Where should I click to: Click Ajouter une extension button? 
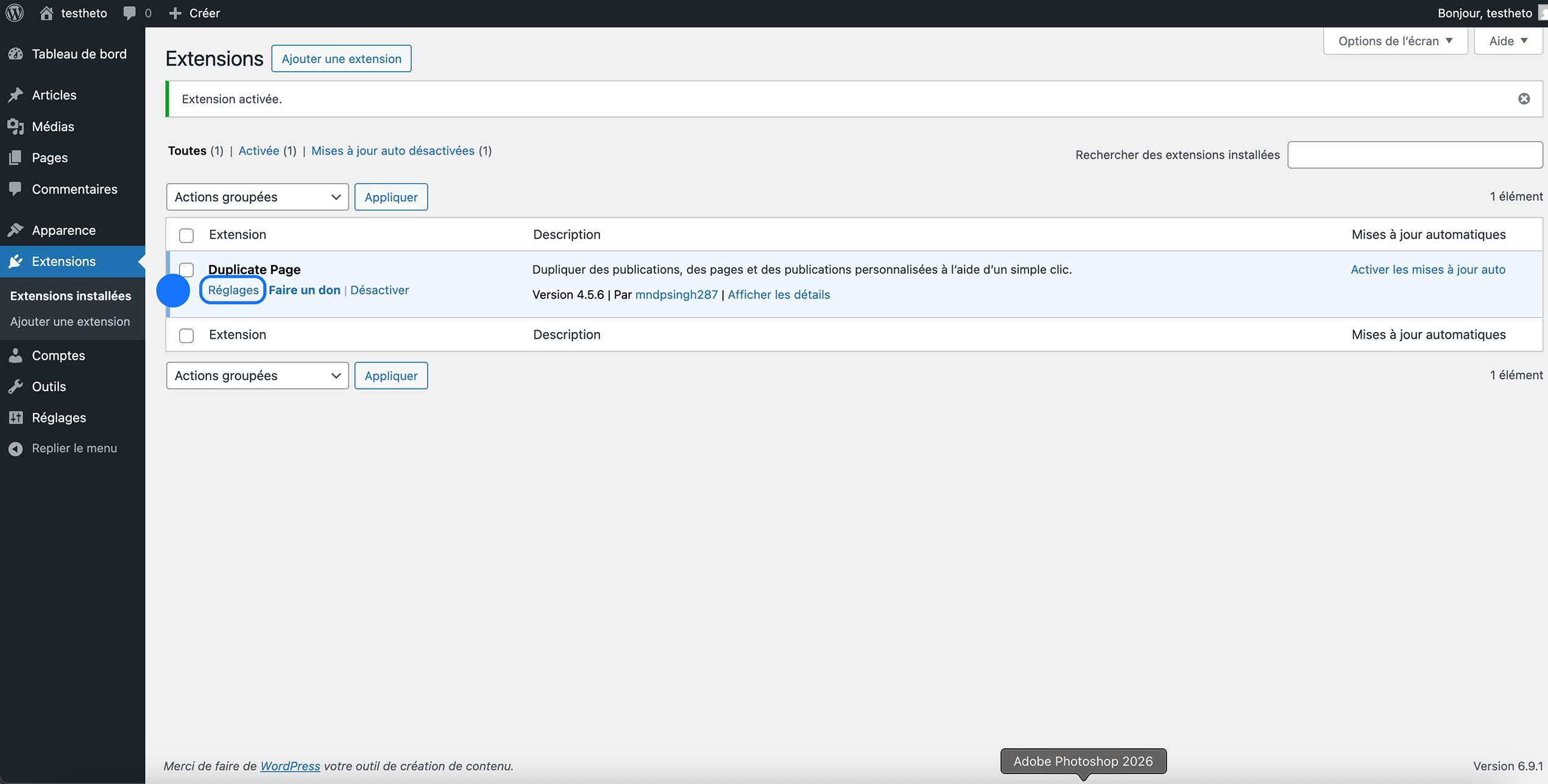[x=341, y=58]
